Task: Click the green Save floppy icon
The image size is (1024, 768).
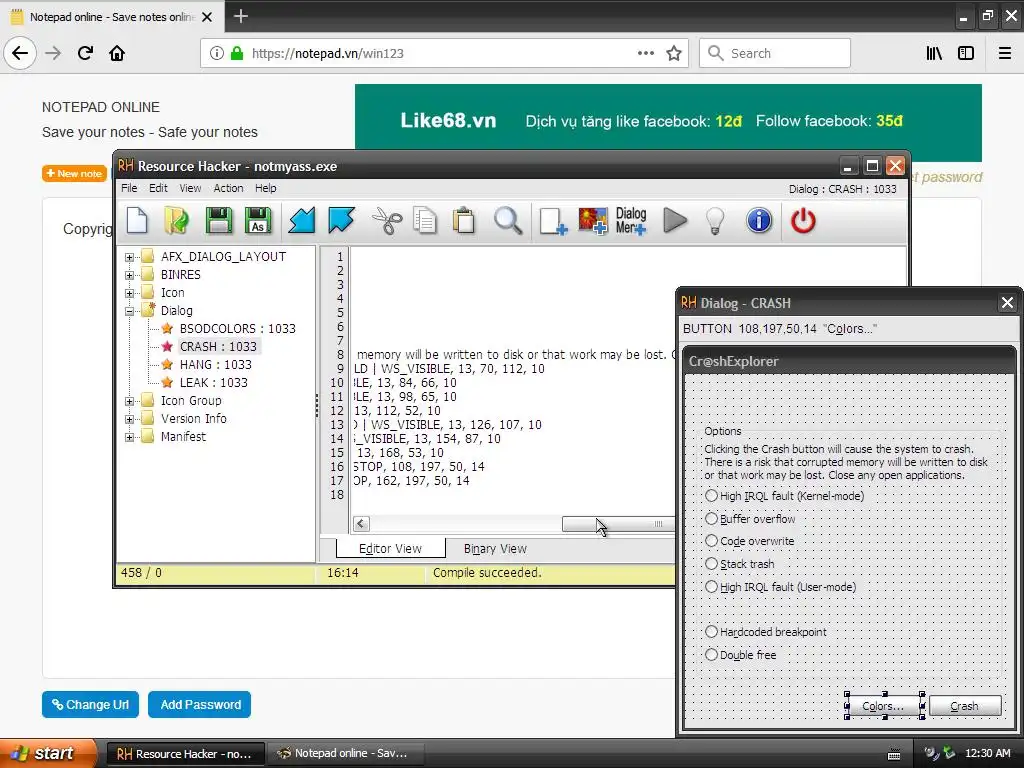Action: (x=219, y=221)
